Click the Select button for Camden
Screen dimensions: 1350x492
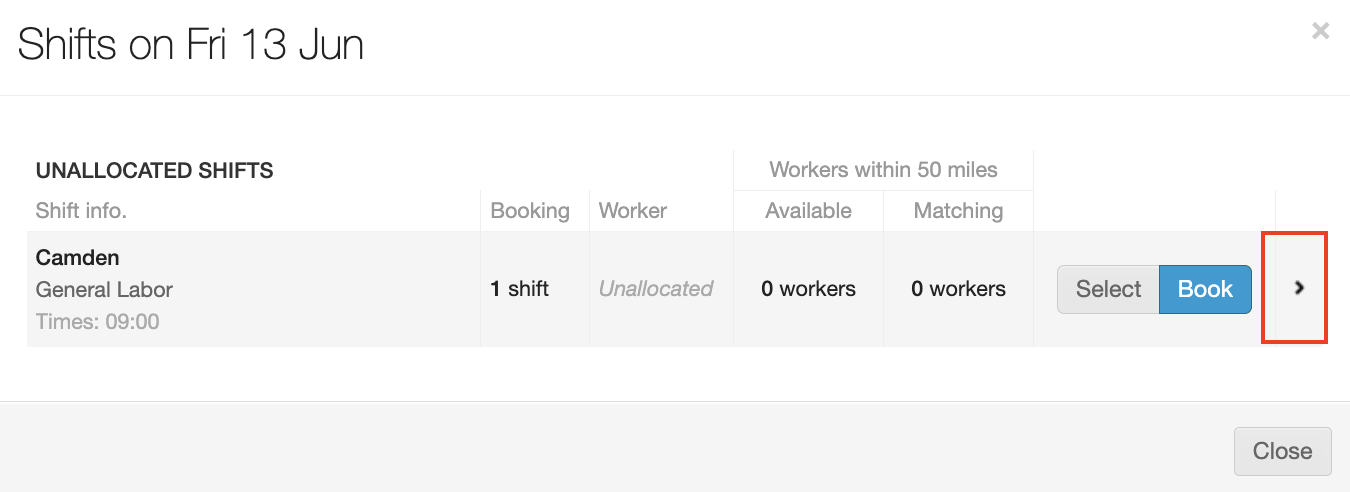(1108, 289)
